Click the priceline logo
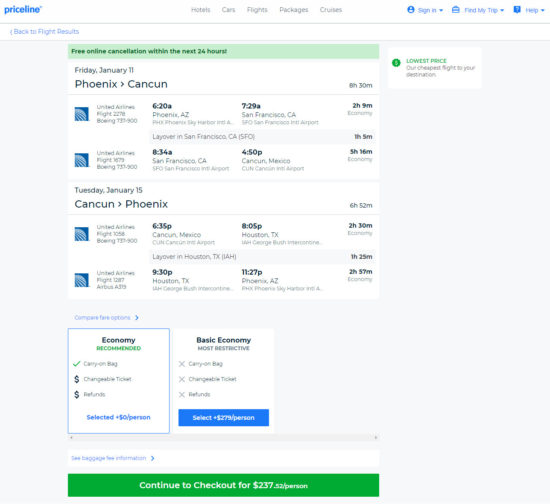Screen dimensions: 550x504 [x=23, y=9]
